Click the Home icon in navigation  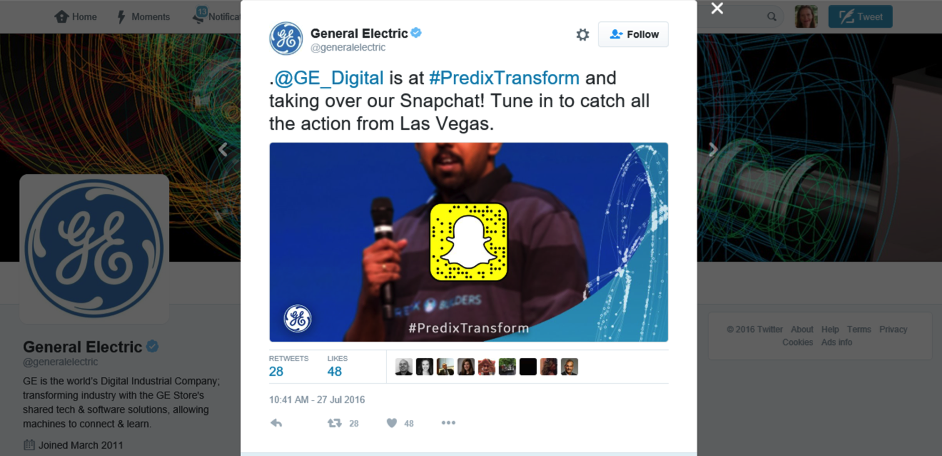coord(61,17)
